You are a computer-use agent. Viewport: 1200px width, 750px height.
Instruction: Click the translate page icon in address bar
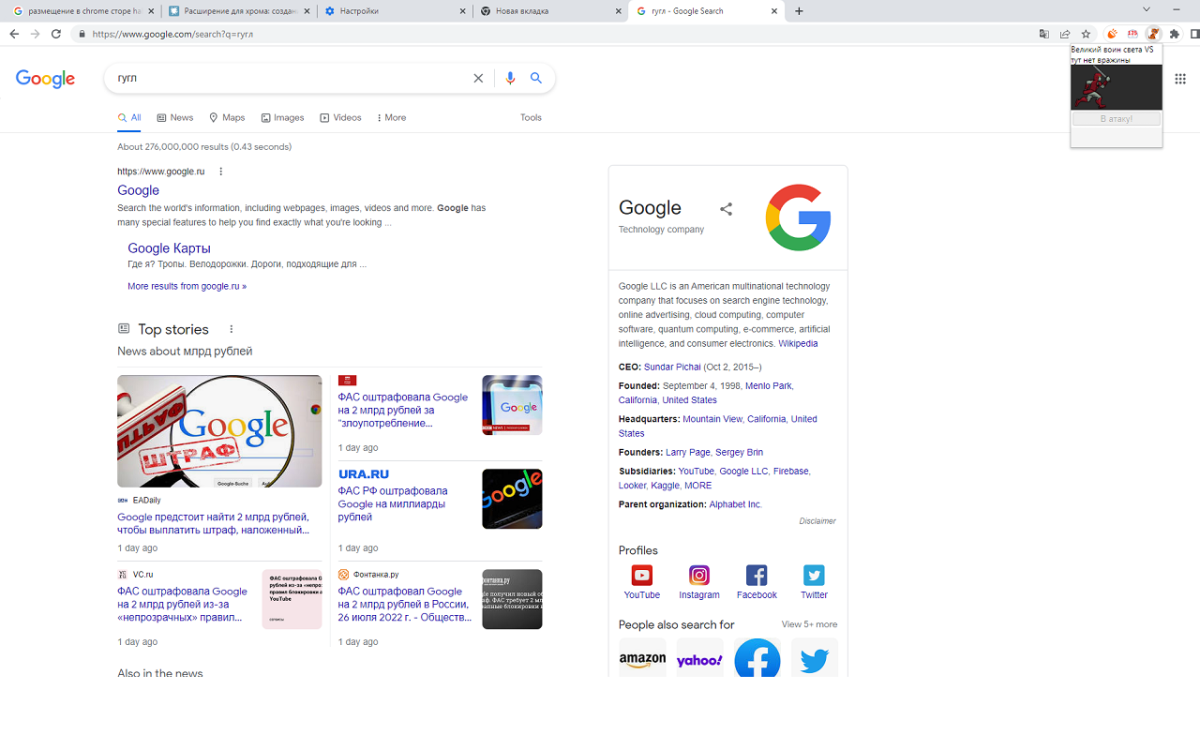tap(1044, 34)
